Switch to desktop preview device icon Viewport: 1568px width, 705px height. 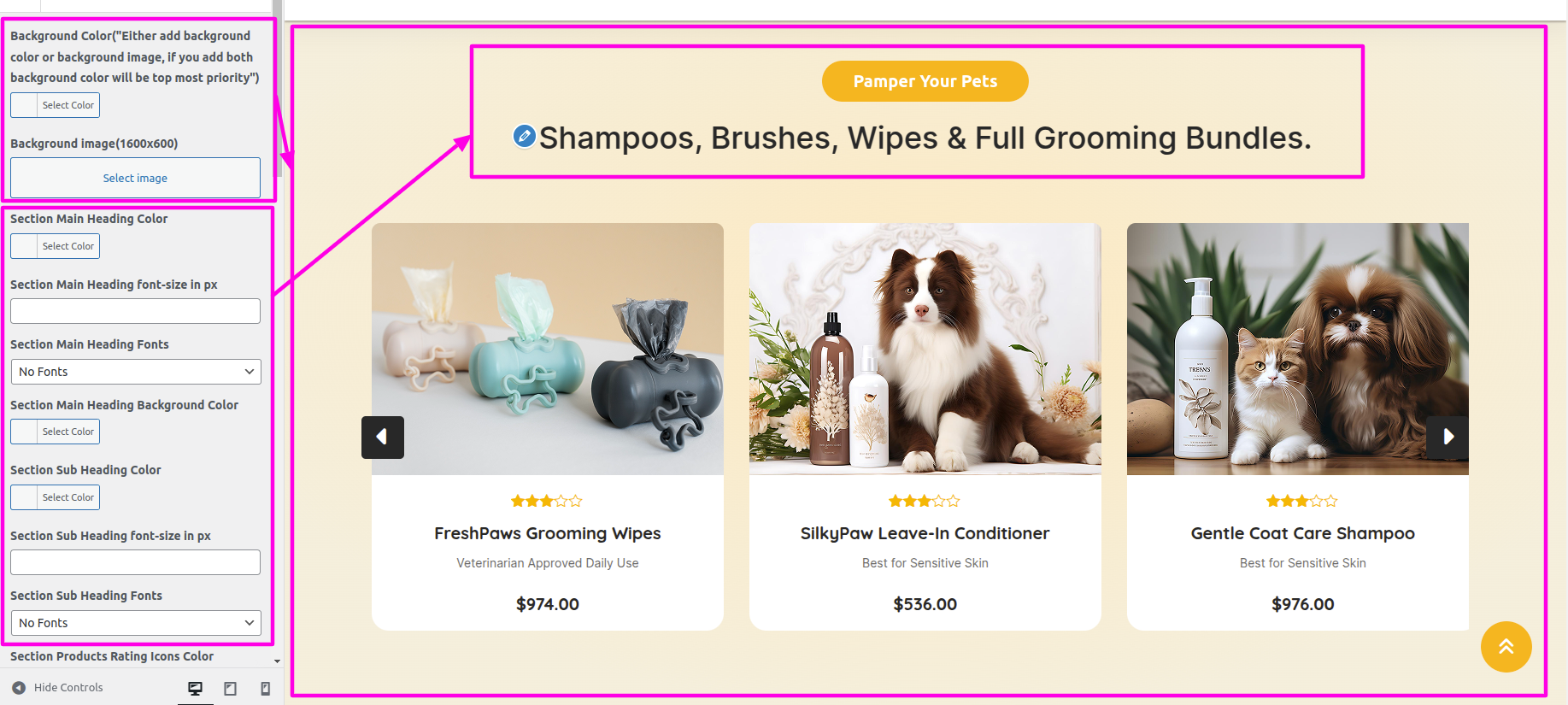tap(196, 688)
